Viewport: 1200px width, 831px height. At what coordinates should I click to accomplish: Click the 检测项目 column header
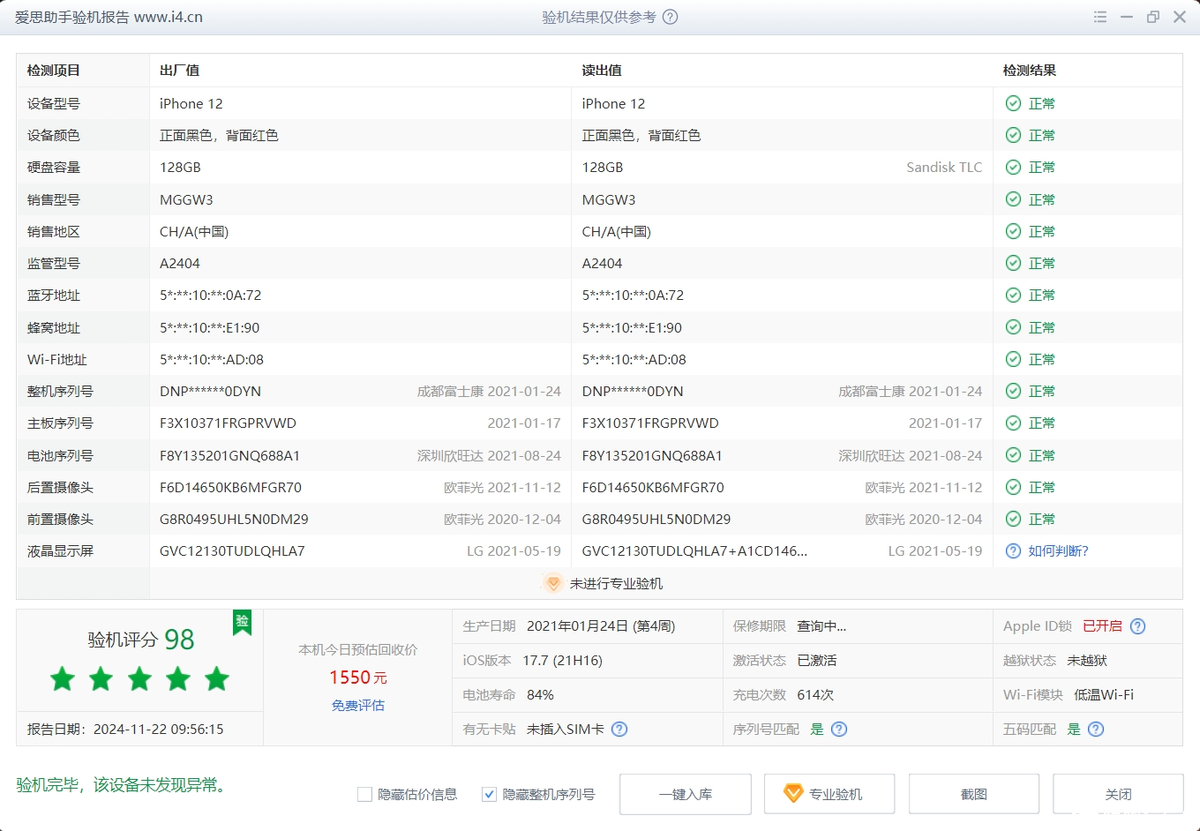click(x=54, y=71)
